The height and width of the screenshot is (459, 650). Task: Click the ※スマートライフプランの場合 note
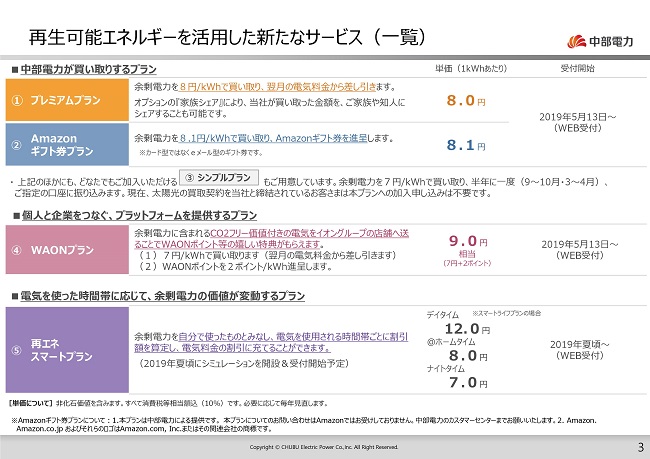click(x=506, y=313)
